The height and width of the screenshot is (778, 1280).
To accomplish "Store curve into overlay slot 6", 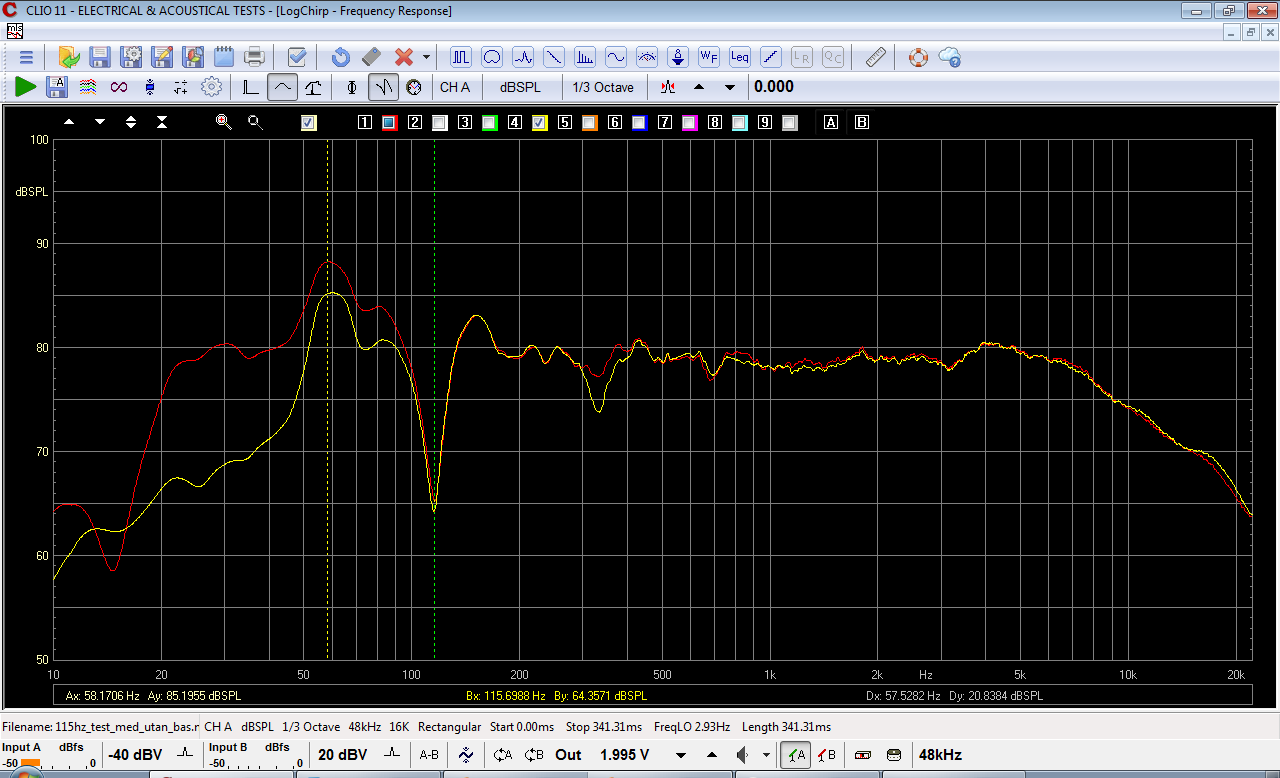I will (615, 122).
